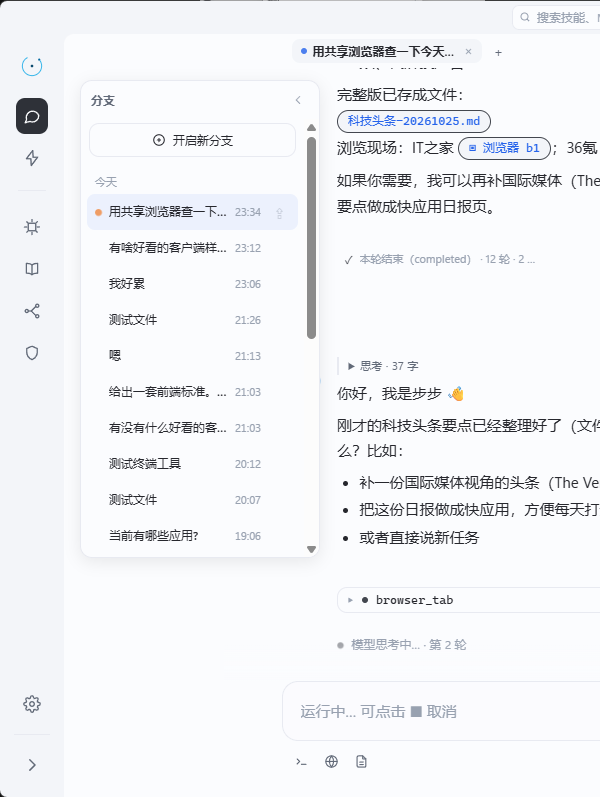Click the 分支 panel title
Image resolution: width=600 pixels, height=797 pixels.
(x=103, y=101)
